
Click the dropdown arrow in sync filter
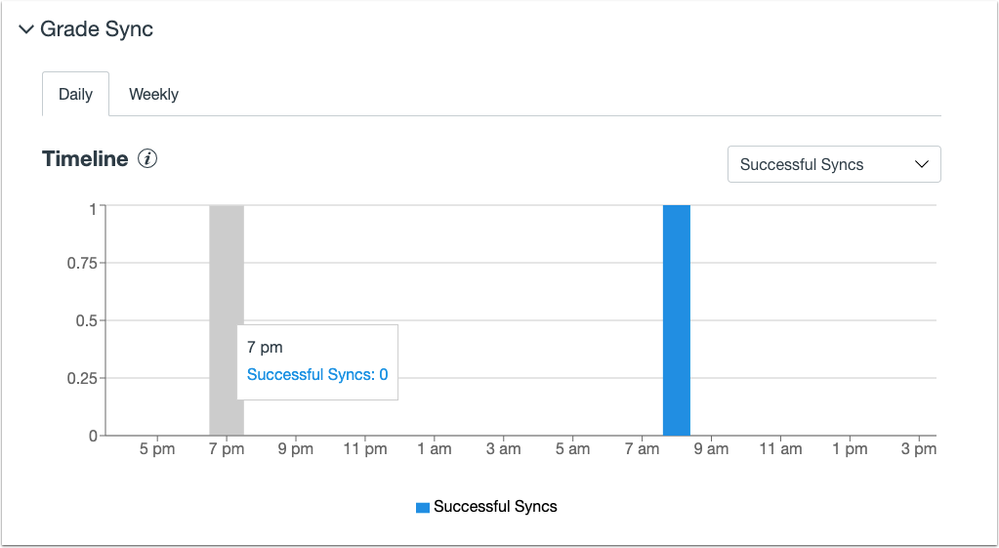coord(922,165)
